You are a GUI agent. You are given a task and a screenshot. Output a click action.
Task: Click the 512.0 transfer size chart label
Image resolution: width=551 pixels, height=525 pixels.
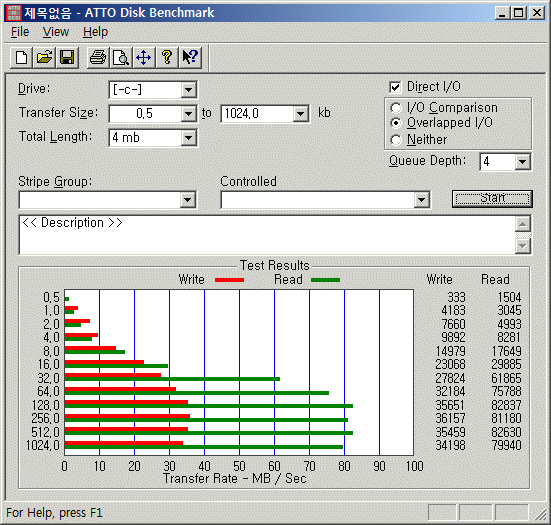(45, 432)
